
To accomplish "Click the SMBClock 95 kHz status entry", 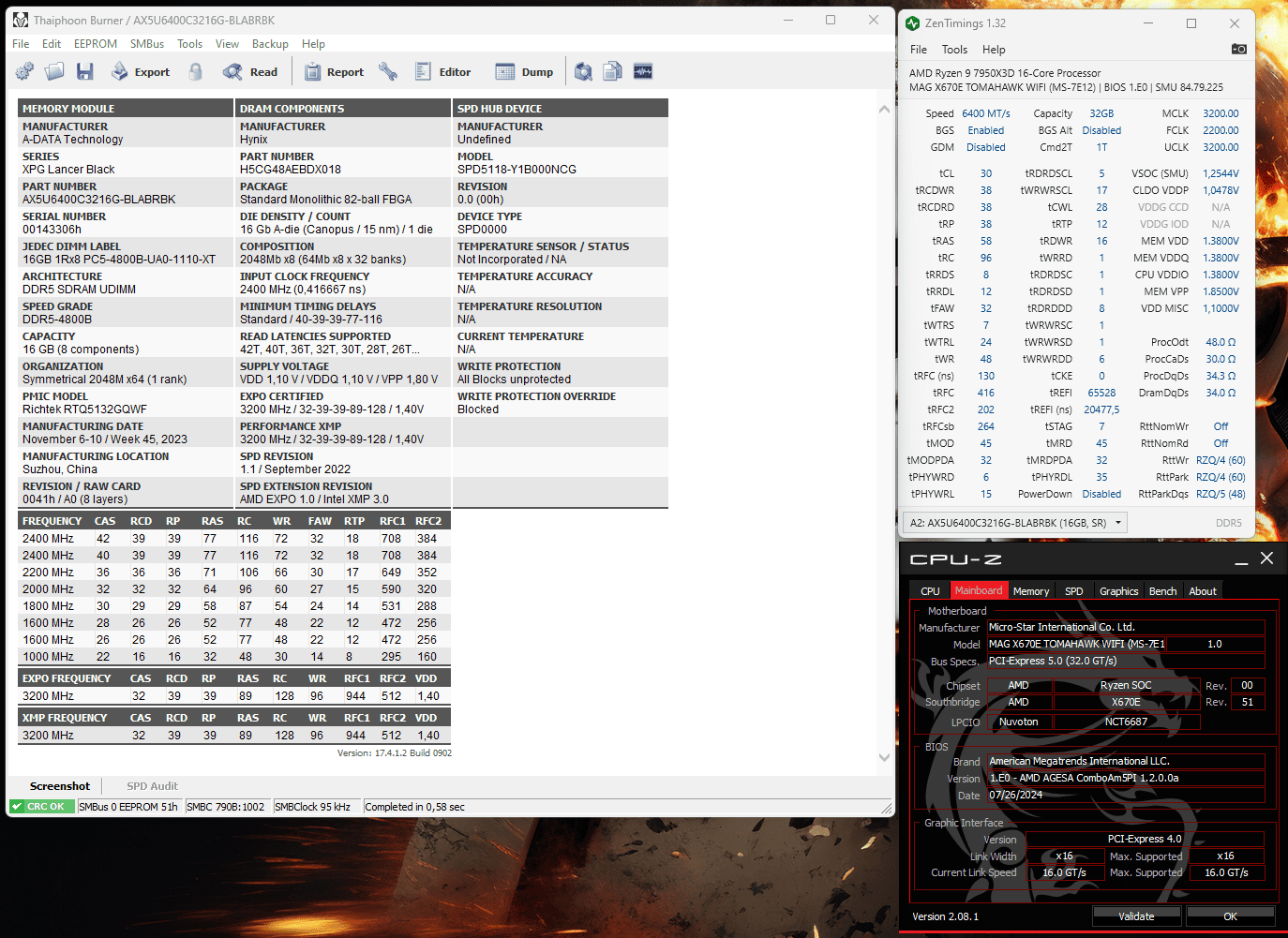I will click(316, 807).
